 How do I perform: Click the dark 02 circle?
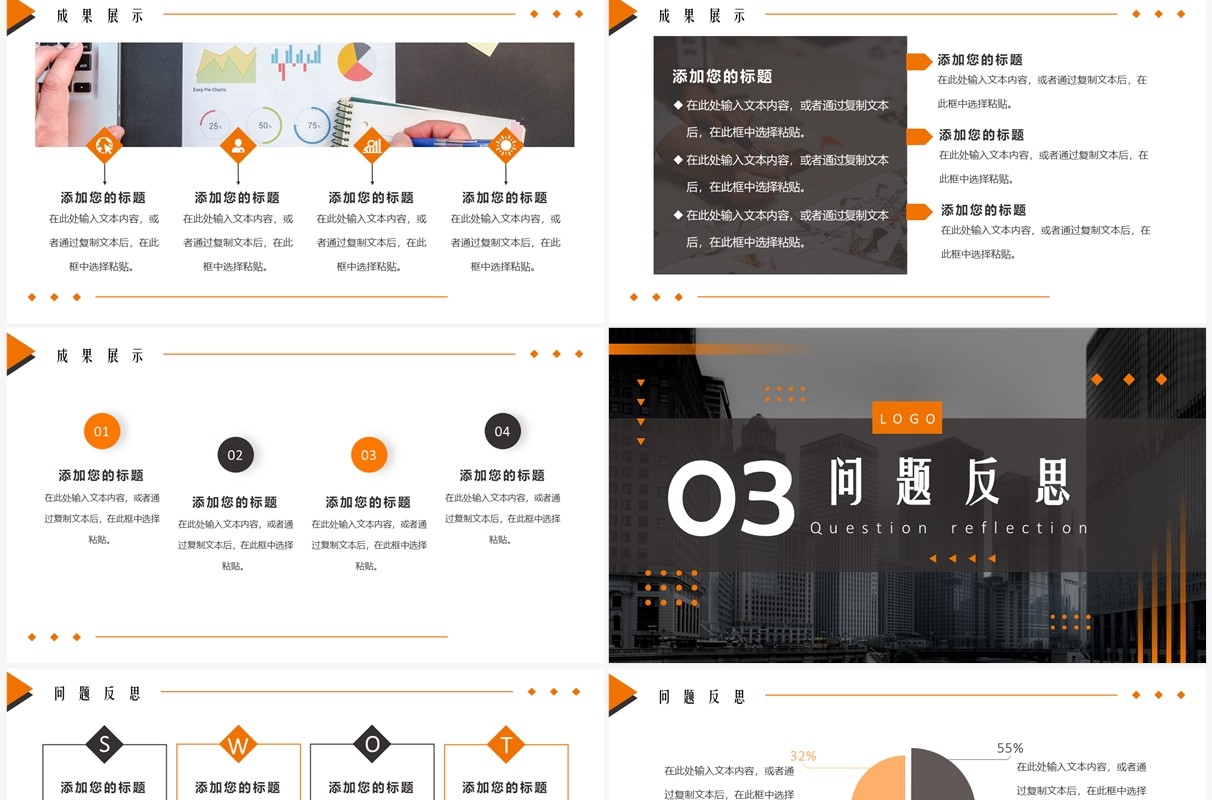coord(235,455)
